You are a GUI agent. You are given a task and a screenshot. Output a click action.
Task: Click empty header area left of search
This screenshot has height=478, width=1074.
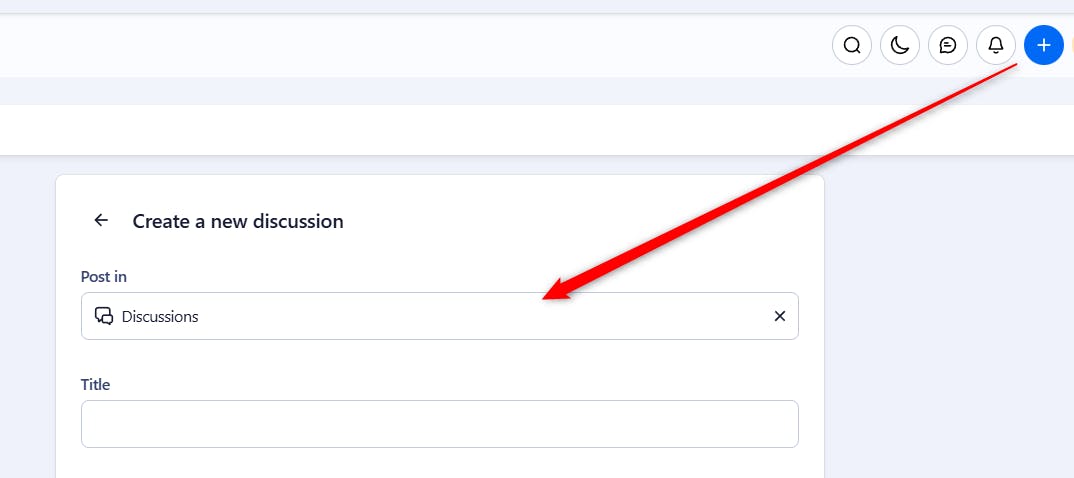pyautogui.click(x=400, y=45)
